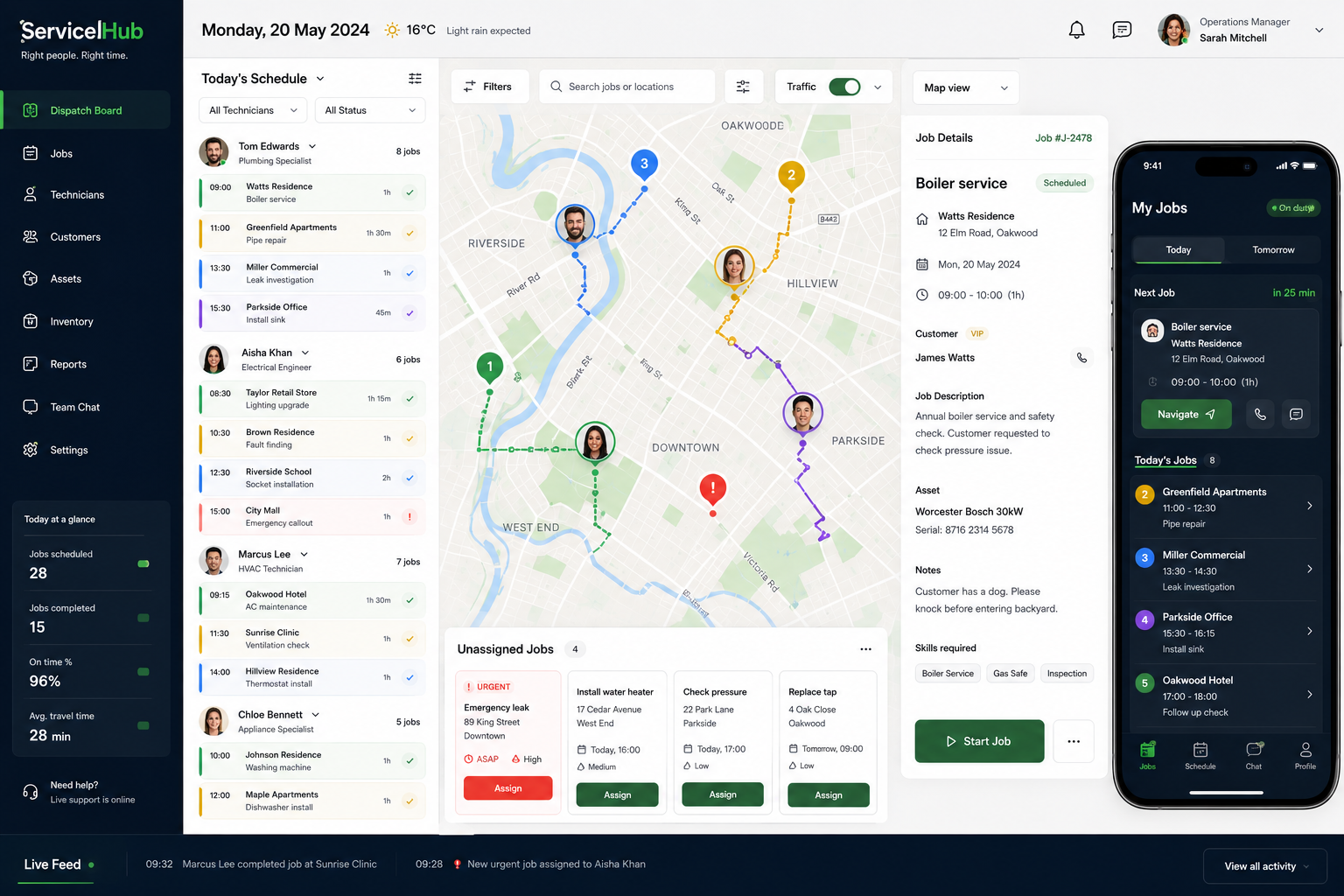Open the notifications bell icon

click(1077, 30)
